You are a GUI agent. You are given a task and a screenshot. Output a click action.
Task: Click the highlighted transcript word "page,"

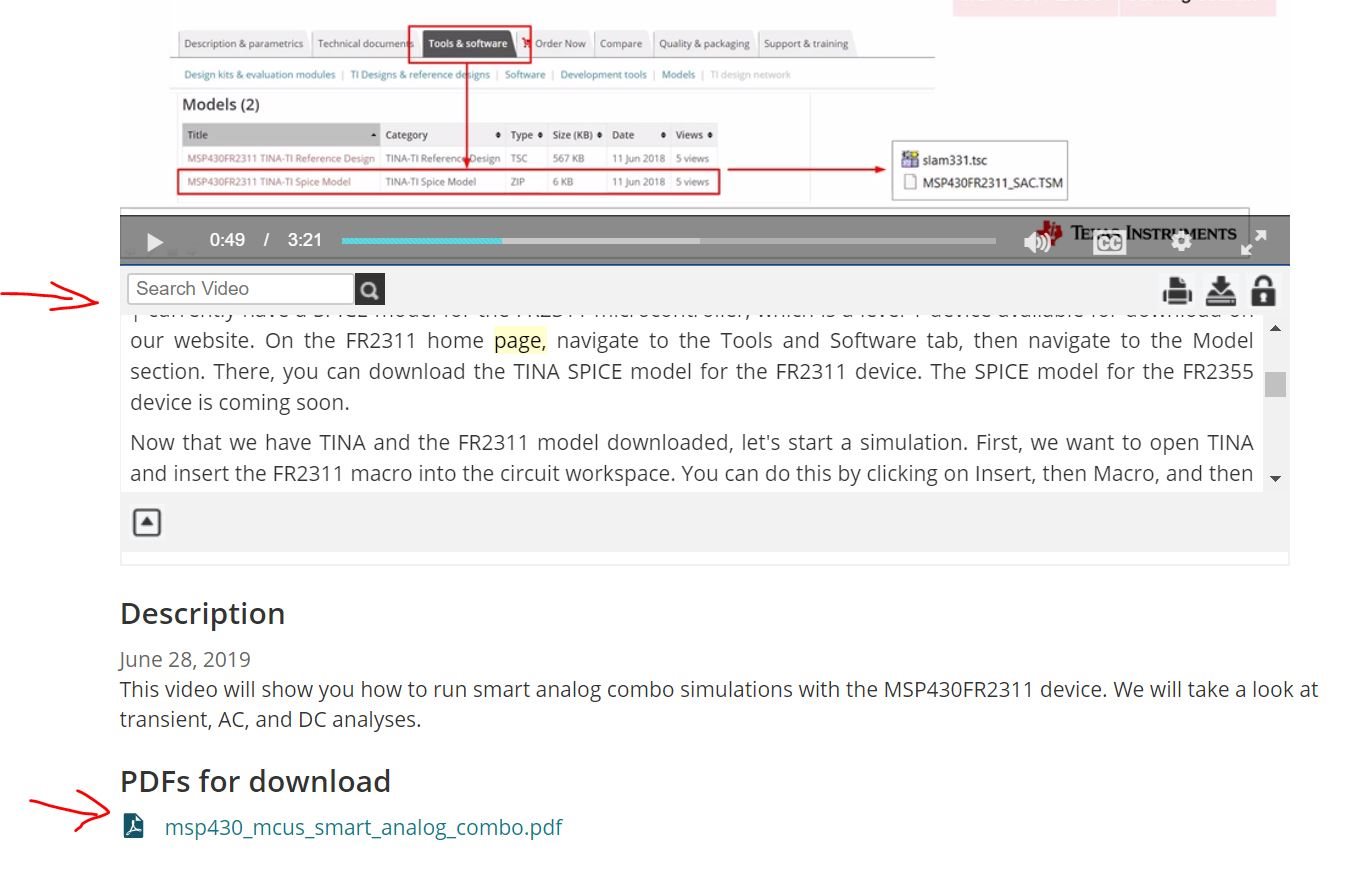point(520,340)
